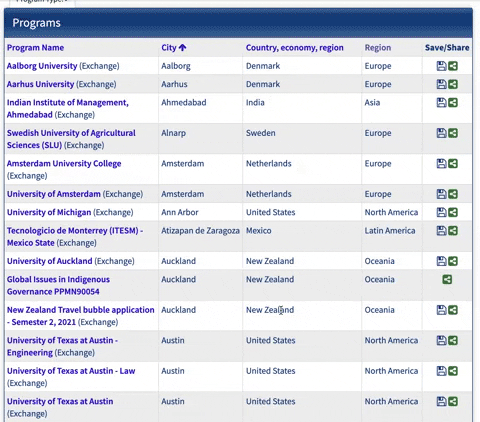Screen dimensions: 480x422
Task: Share the Aalborg University program
Action: pos(453,66)
